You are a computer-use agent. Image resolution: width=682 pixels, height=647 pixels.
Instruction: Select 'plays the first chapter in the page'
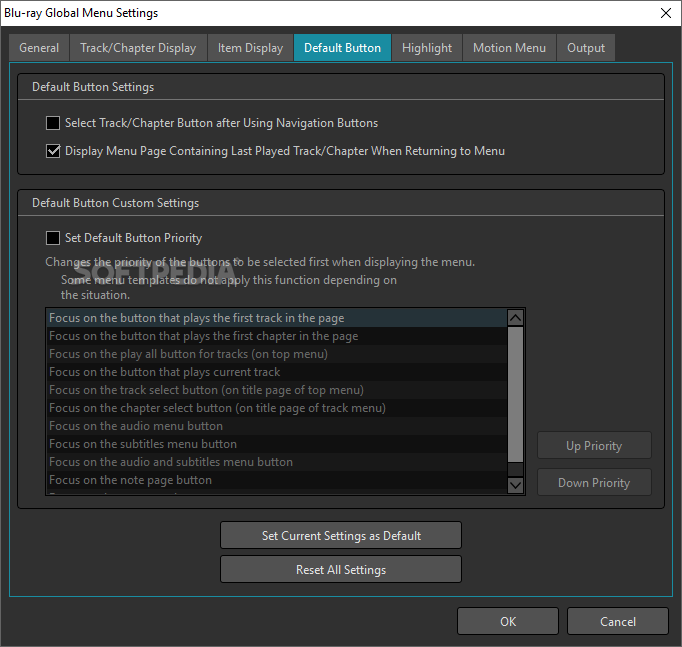[276, 336]
